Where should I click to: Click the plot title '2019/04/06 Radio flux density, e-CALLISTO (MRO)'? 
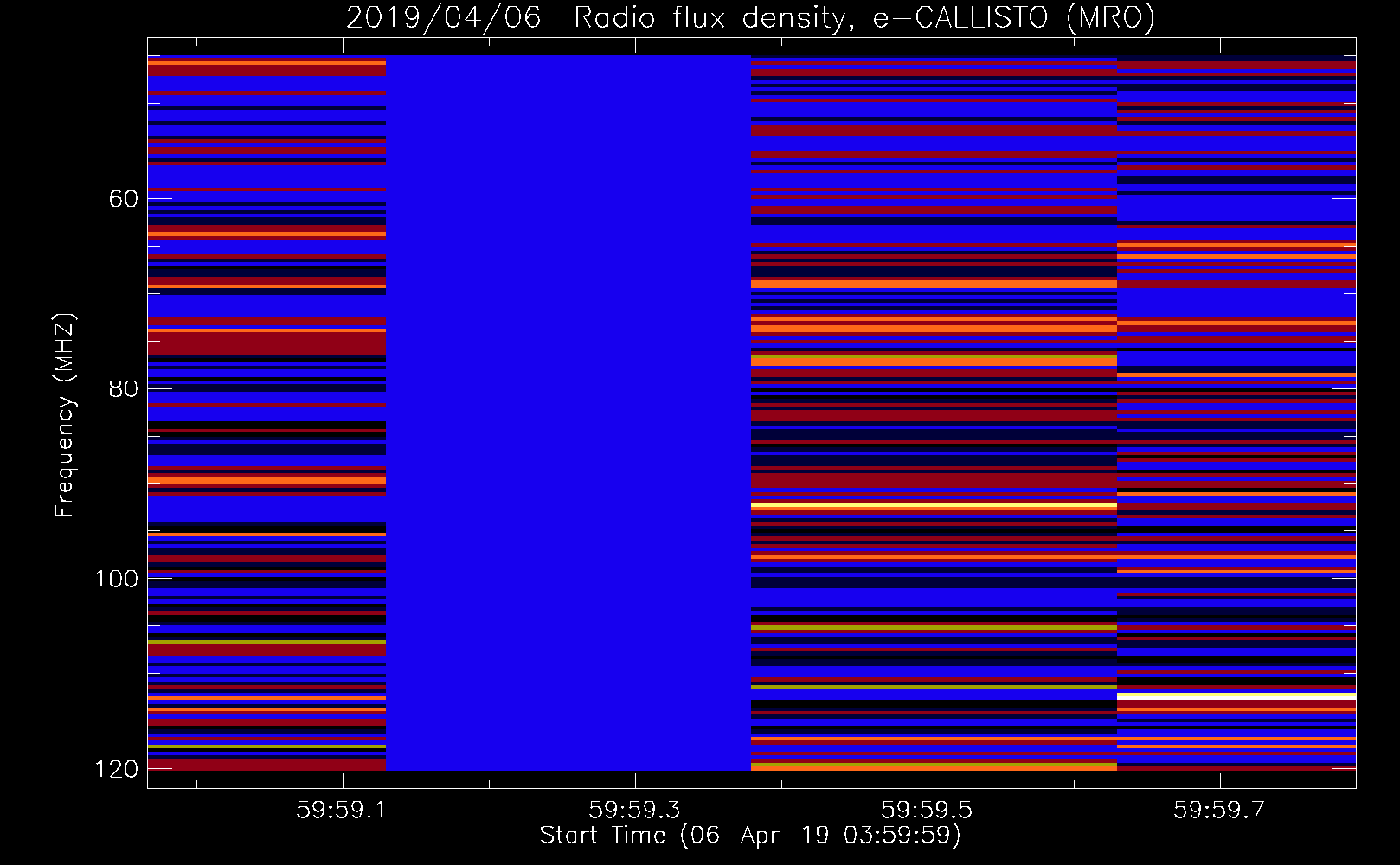(x=750, y=17)
